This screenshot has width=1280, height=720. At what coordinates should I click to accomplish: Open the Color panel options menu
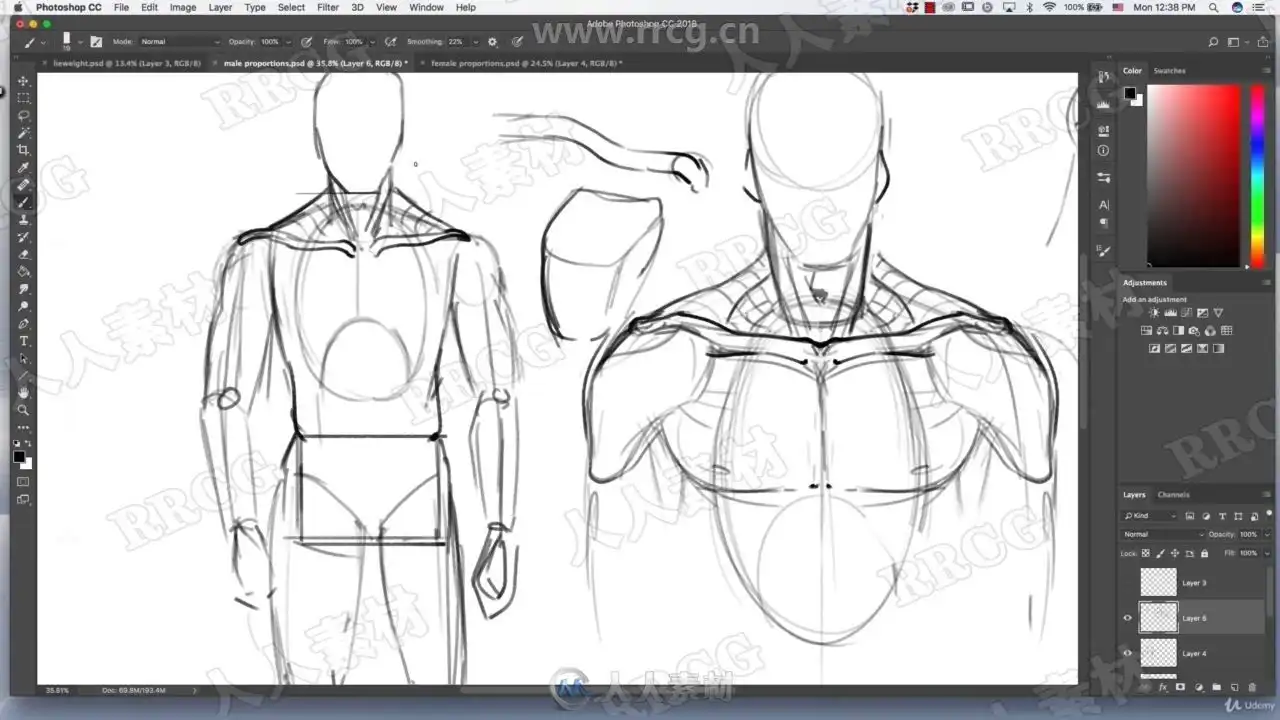pyautogui.click(x=1267, y=71)
